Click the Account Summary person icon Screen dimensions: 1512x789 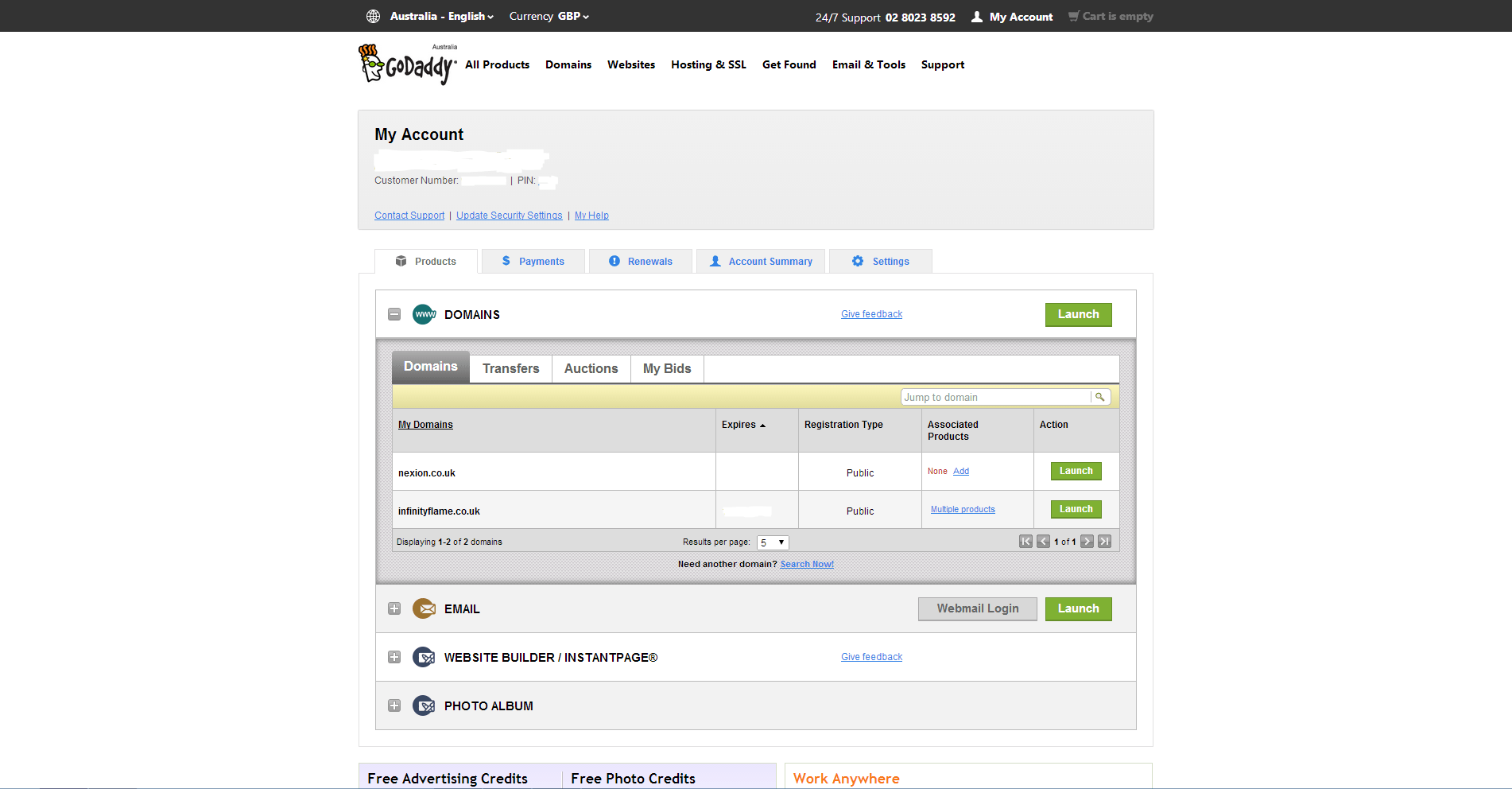coord(715,261)
